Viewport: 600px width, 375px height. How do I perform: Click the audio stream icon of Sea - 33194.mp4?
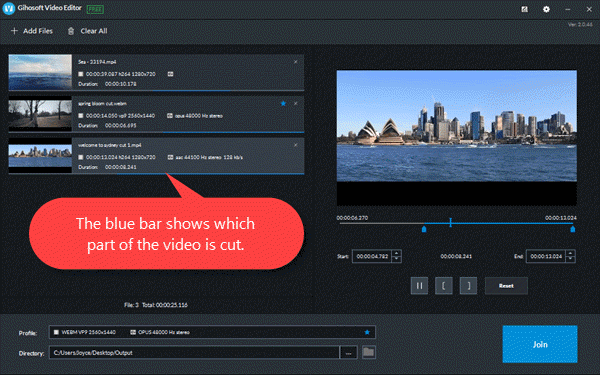[170, 74]
